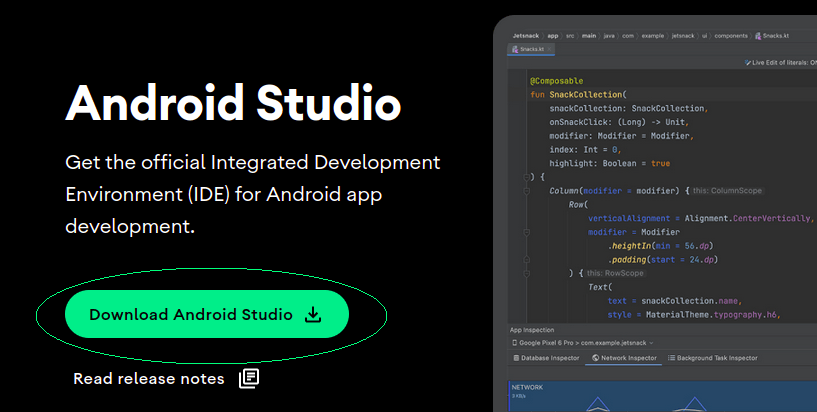Click the java breadcrumb segment

[x=609, y=36]
